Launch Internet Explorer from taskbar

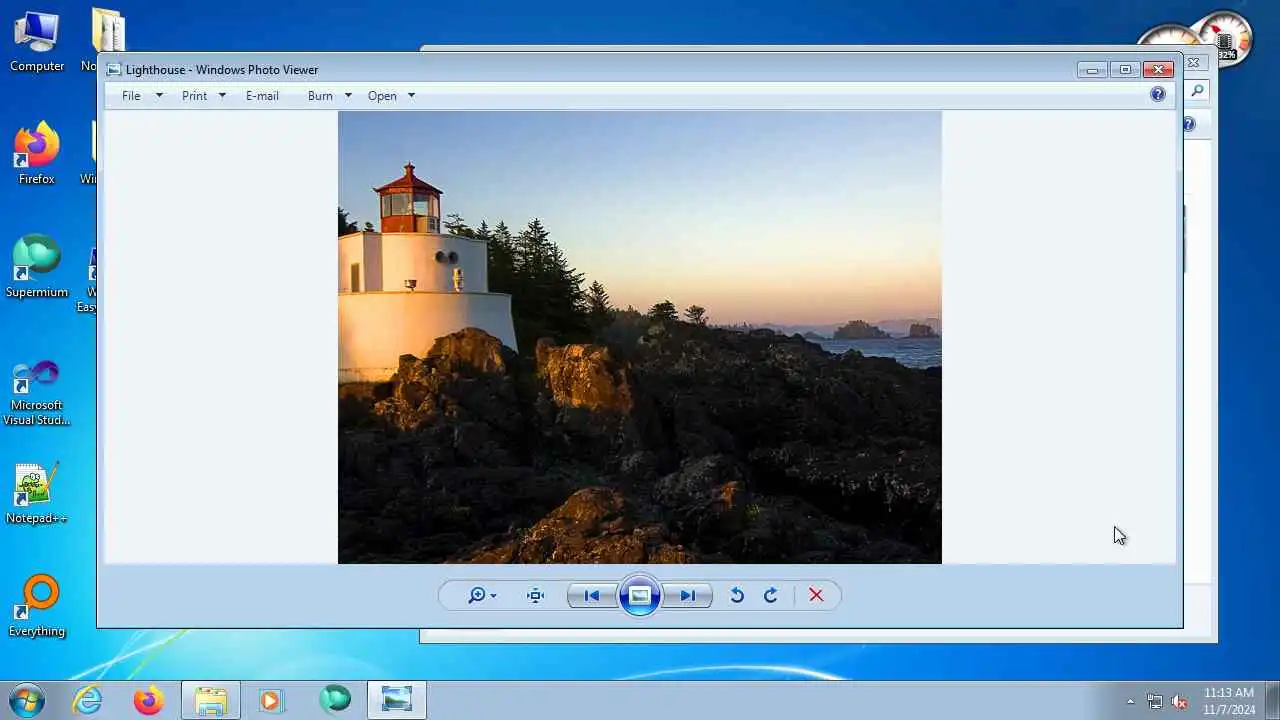88,700
